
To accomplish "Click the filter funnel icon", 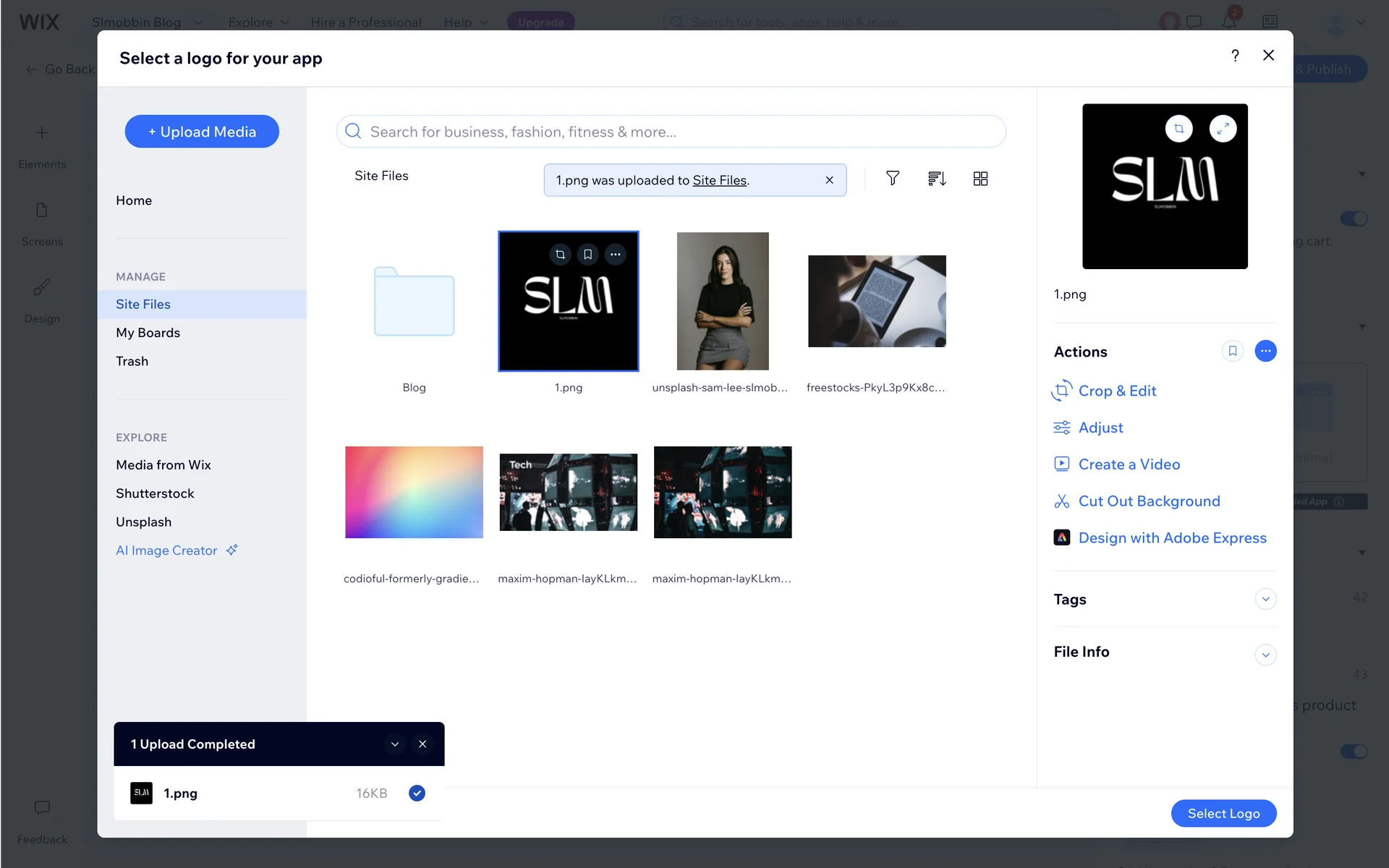I will 893,178.
